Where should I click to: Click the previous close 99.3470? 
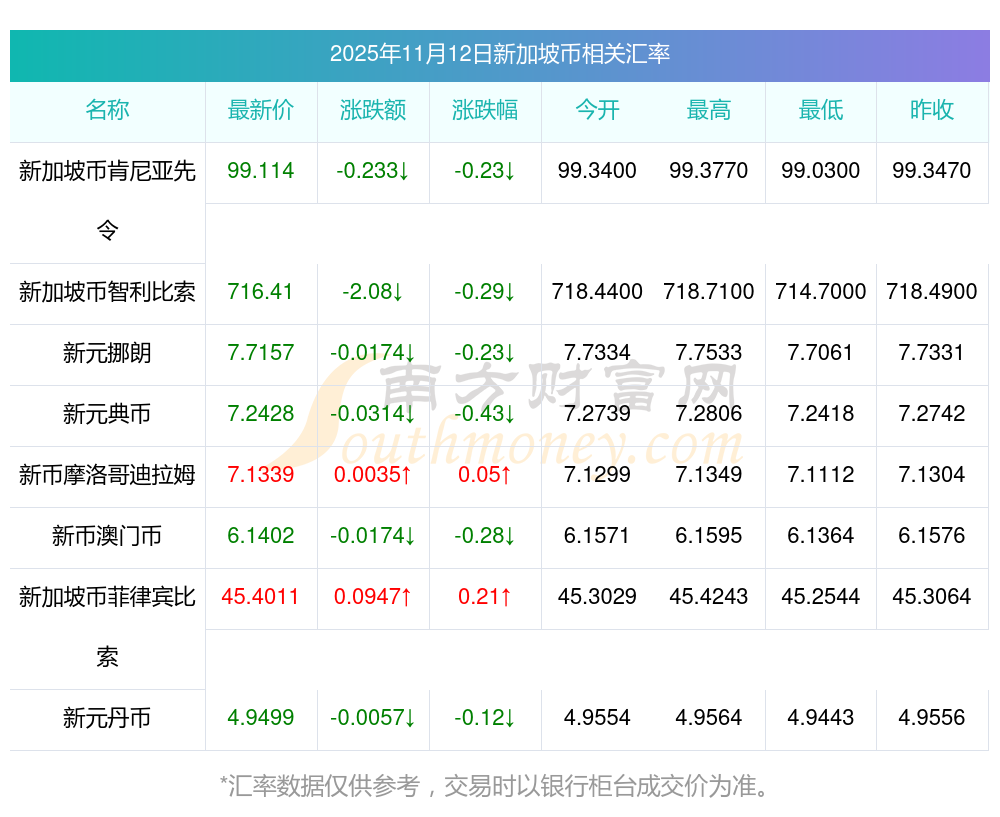(932, 170)
